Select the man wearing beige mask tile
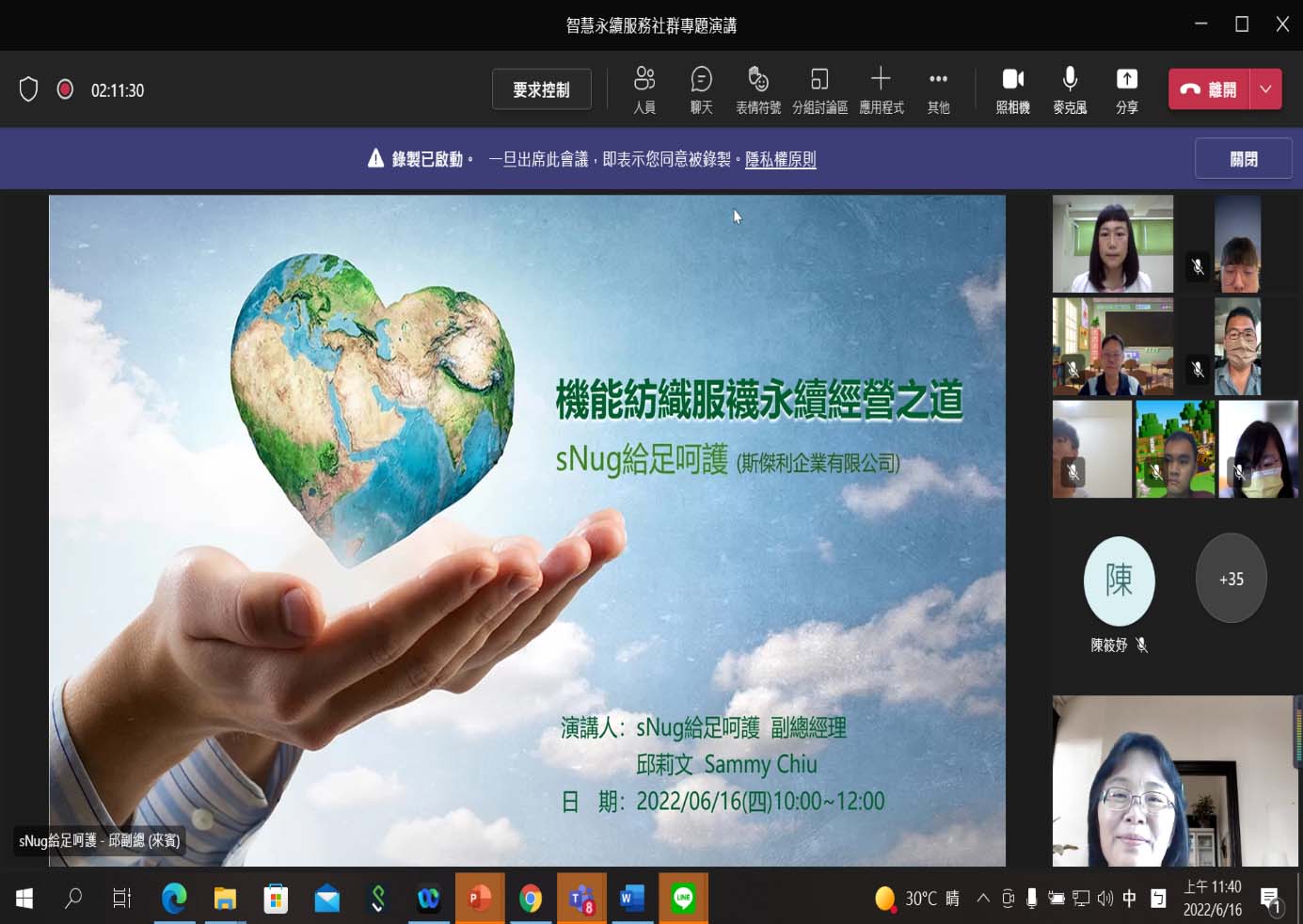This screenshot has width=1303, height=924. [x=1237, y=346]
